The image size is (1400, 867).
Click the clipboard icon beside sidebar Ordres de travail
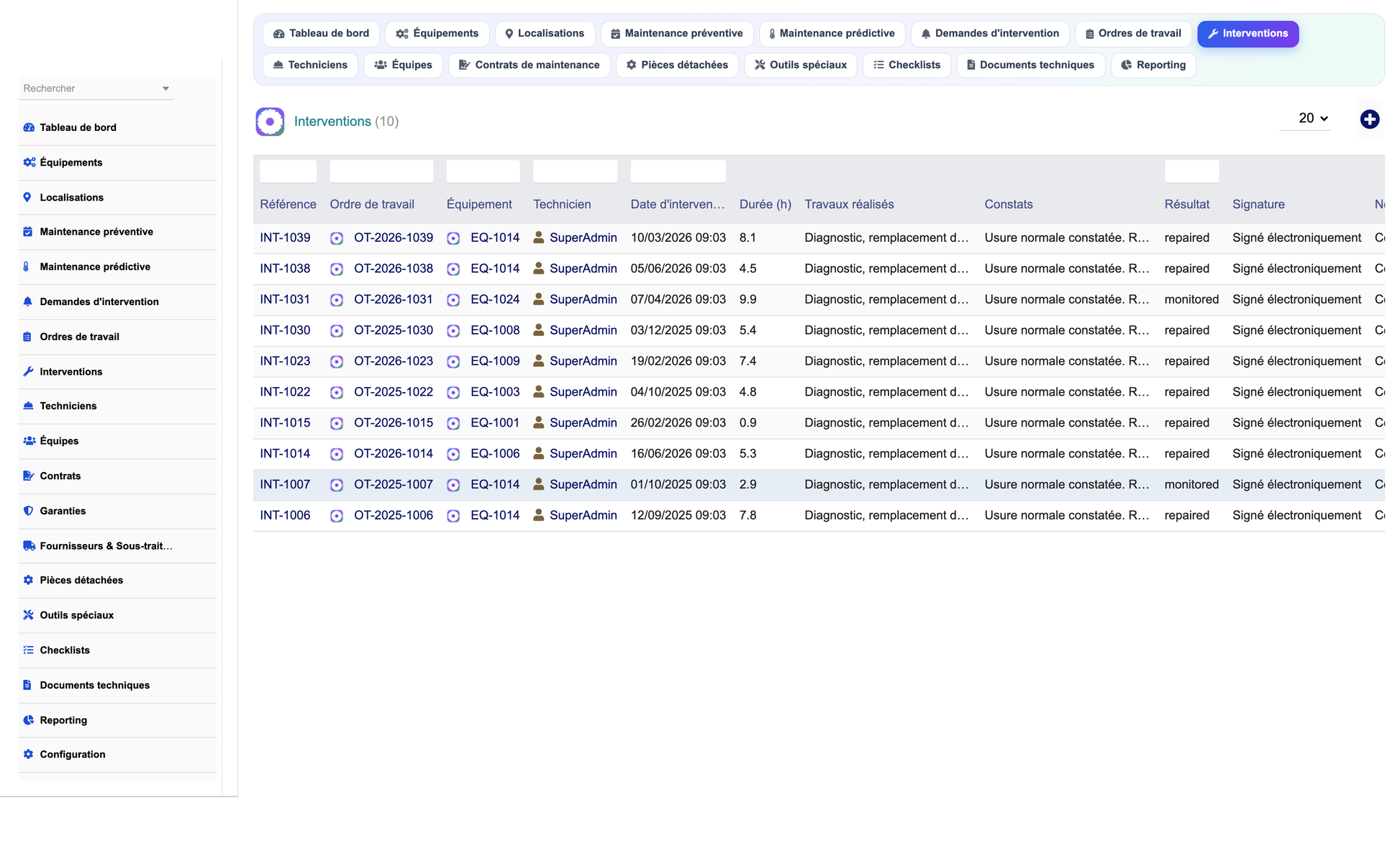click(27, 337)
